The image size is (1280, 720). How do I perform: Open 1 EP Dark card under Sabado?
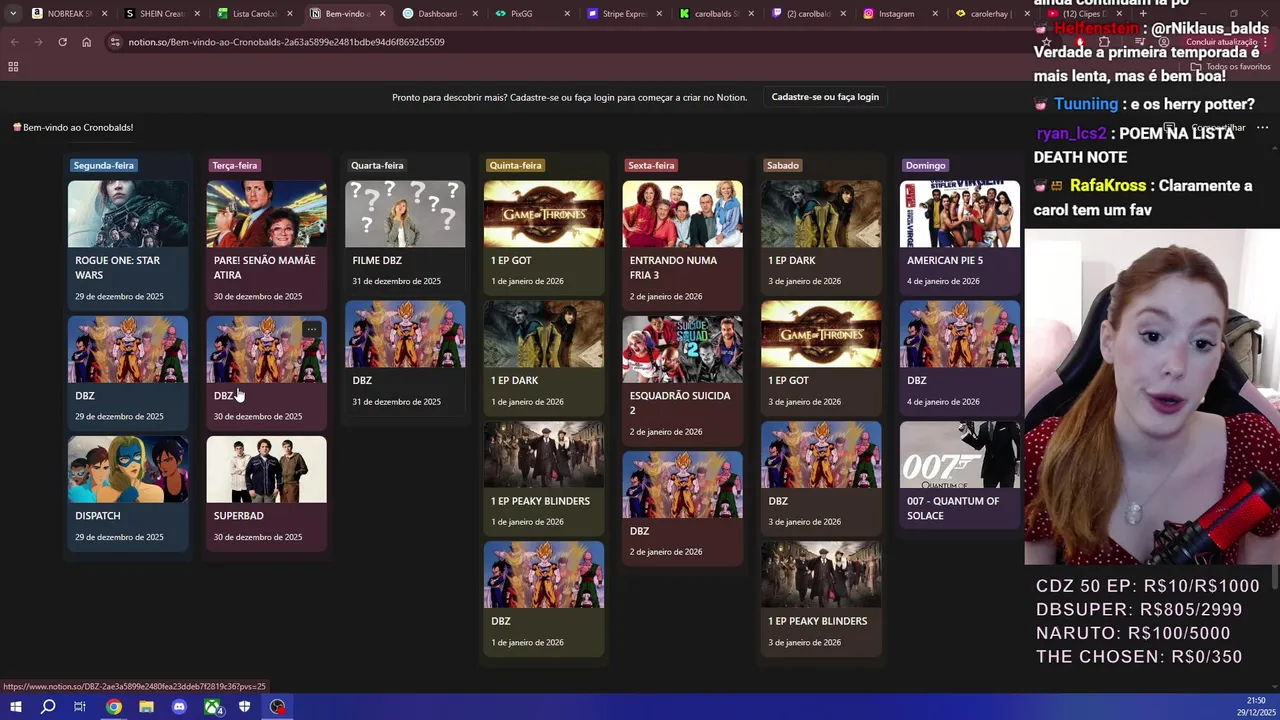pyautogui.click(x=821, y=237)
